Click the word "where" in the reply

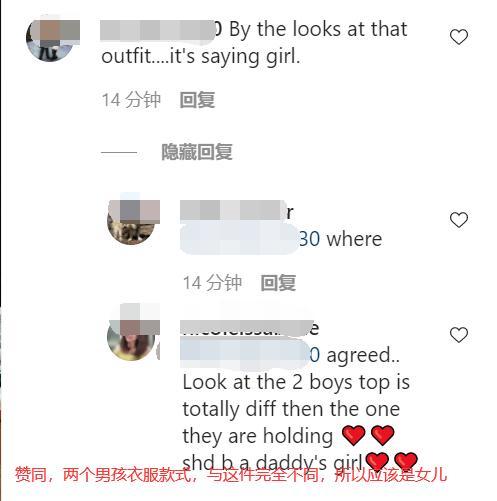pos(354,239)
